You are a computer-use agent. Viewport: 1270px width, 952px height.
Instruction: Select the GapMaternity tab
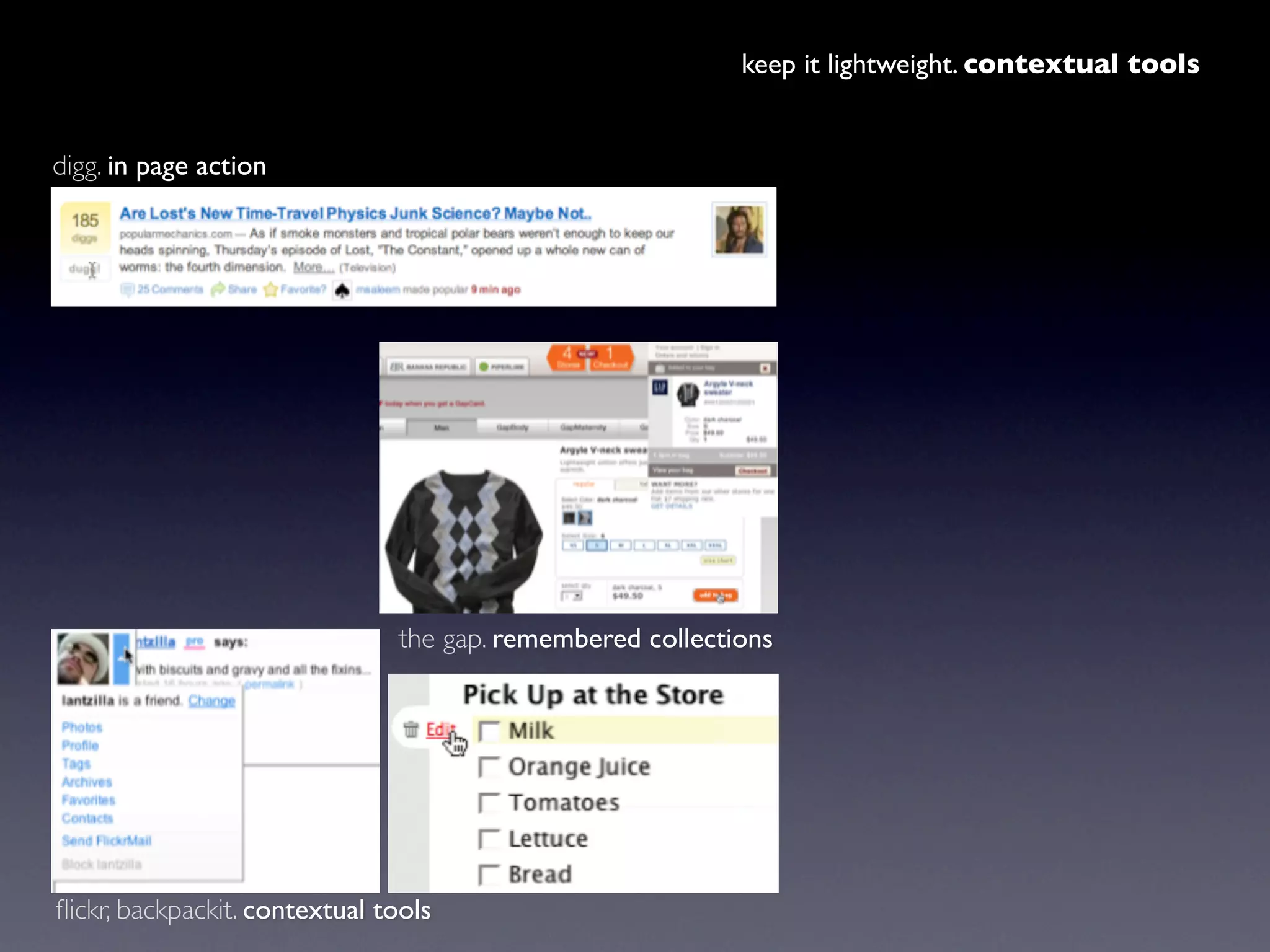tap(583, 428)
